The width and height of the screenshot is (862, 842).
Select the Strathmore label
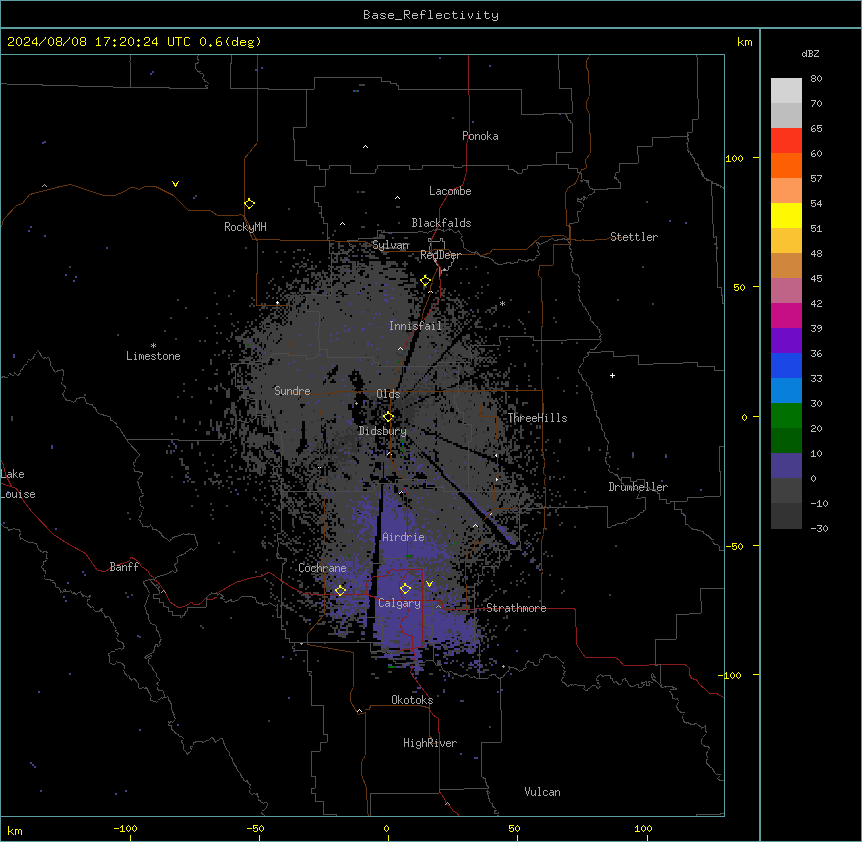click(x=516, y=608)
